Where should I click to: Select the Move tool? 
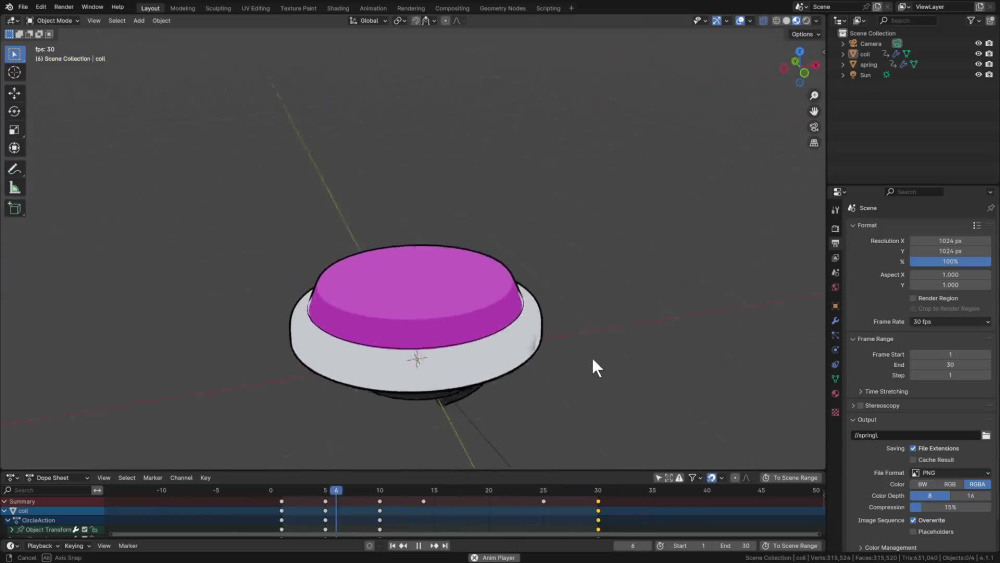(x=14, y=93)
